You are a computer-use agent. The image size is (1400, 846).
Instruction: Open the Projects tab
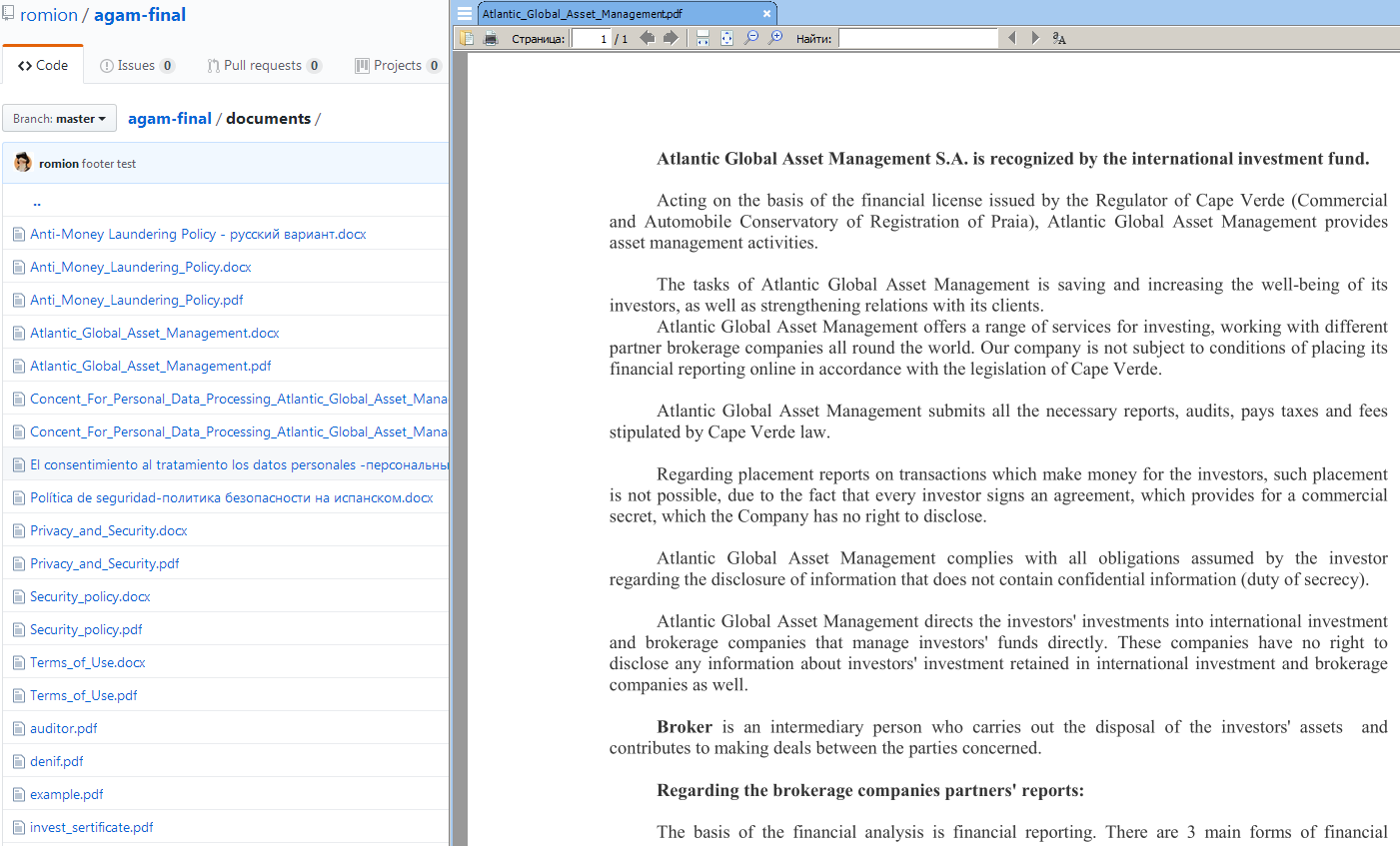tap(398, 65)
